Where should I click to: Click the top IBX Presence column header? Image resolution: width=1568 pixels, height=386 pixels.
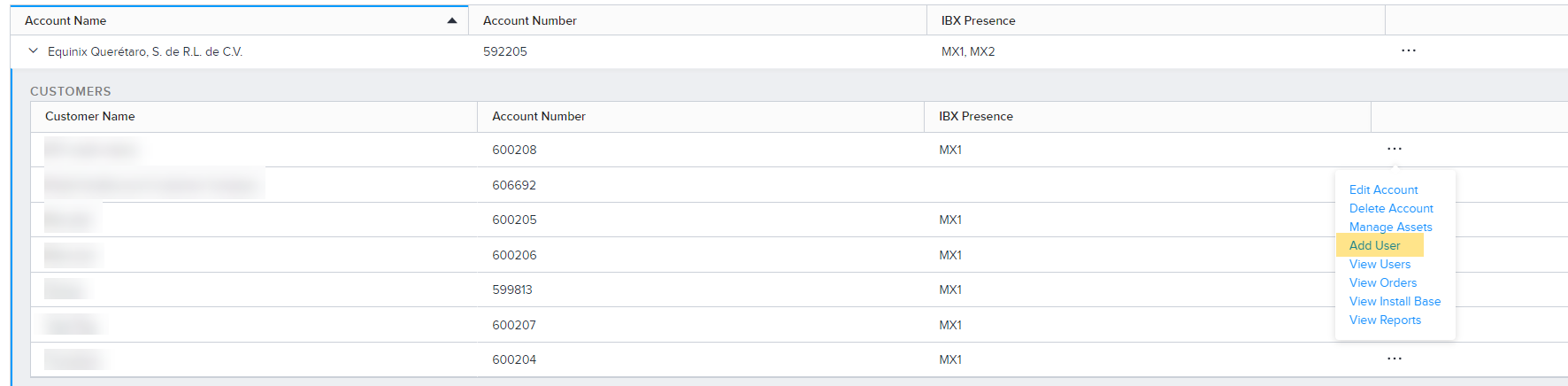(978, 20)
